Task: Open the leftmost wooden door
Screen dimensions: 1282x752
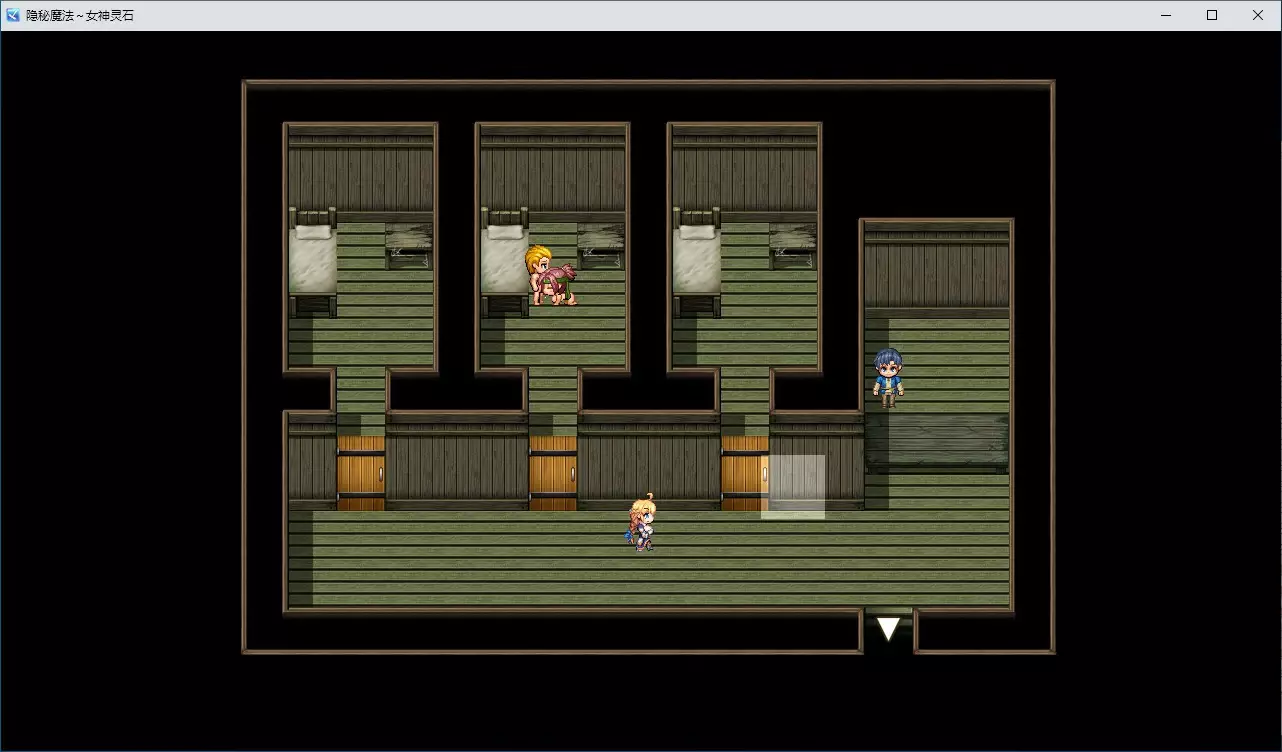Action: point(361,473)
